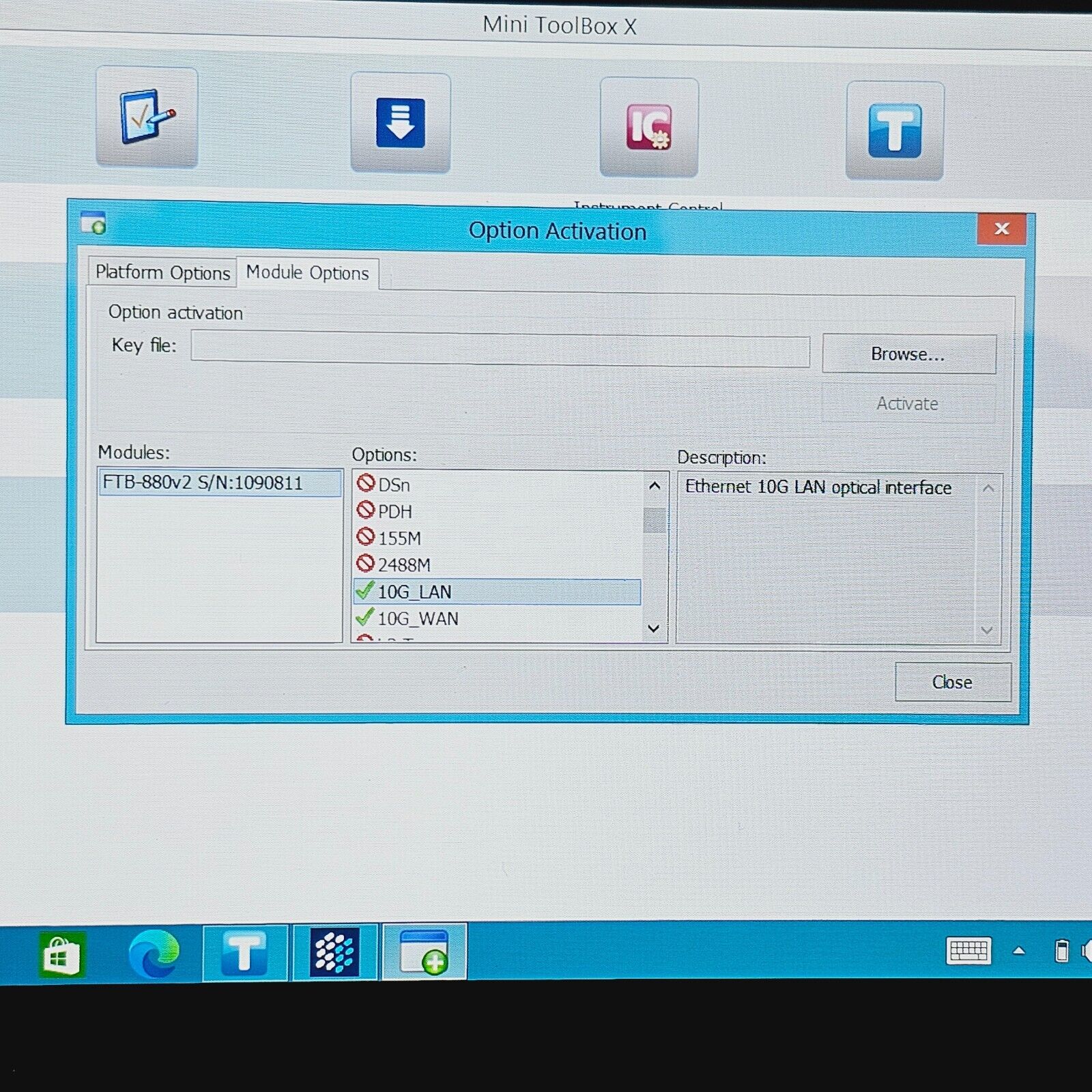Show hidden system tray icons

[1019, 951]
